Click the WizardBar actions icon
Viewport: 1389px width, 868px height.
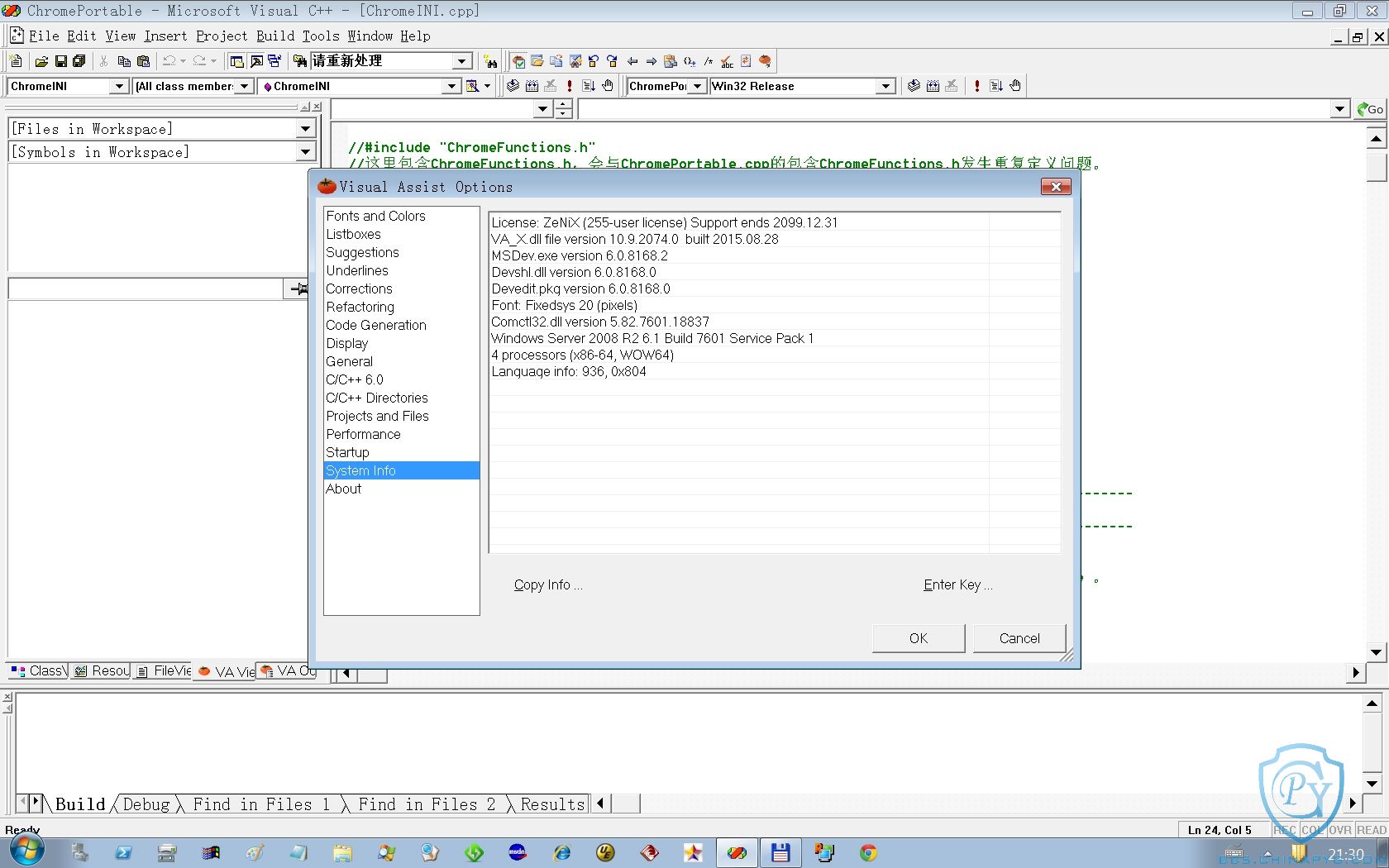[472, 85]
